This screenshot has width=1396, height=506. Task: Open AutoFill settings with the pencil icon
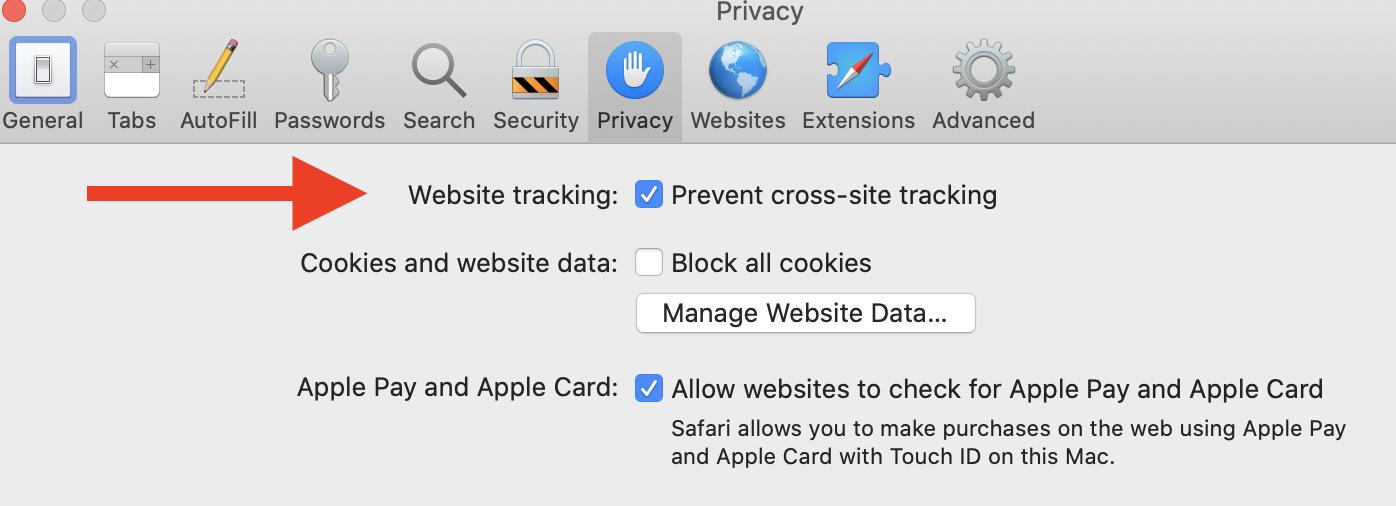(218, 71)
